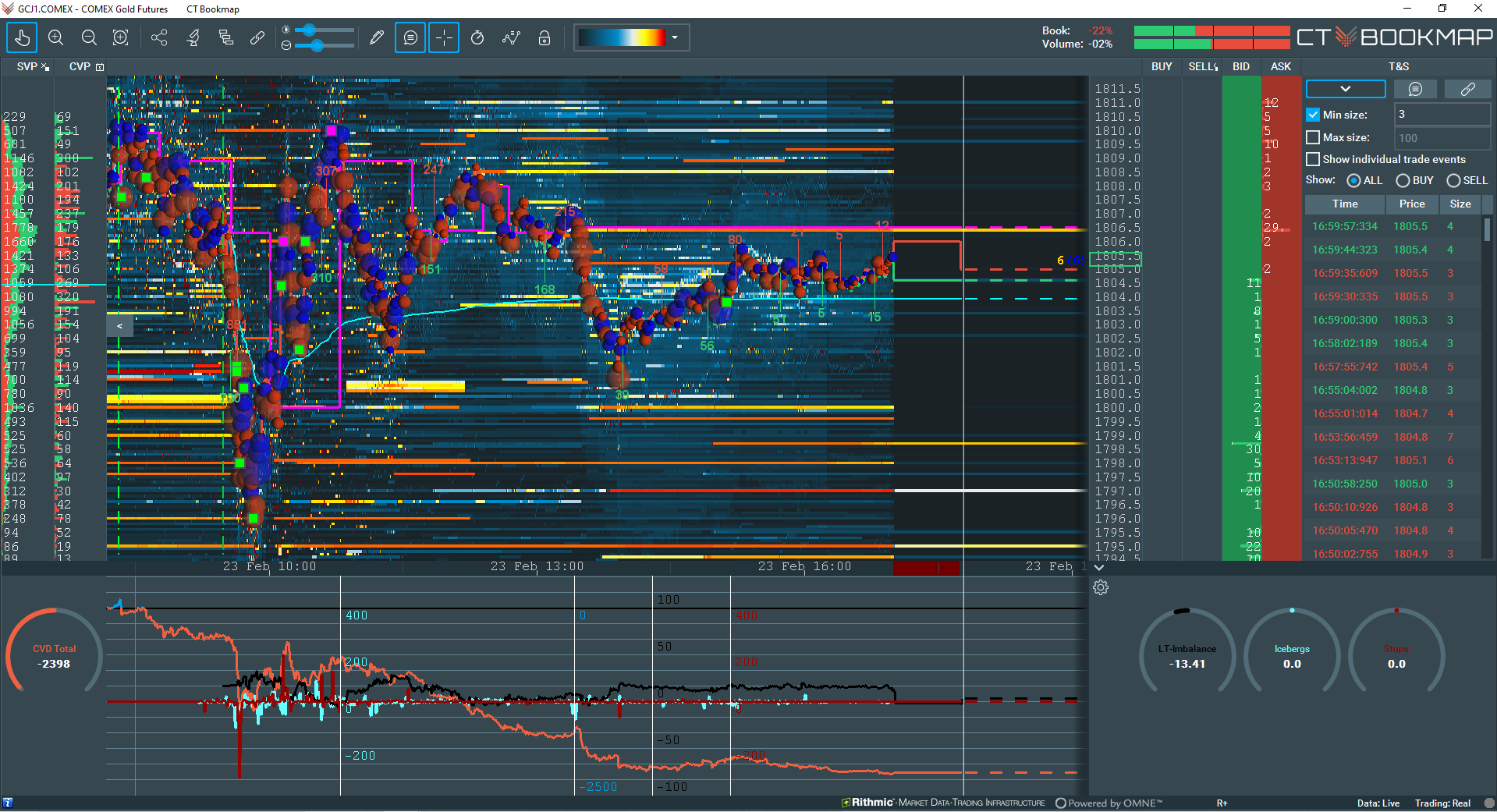
Task: Click the Size column header in T&S
Action: [x=1460, y=204]
